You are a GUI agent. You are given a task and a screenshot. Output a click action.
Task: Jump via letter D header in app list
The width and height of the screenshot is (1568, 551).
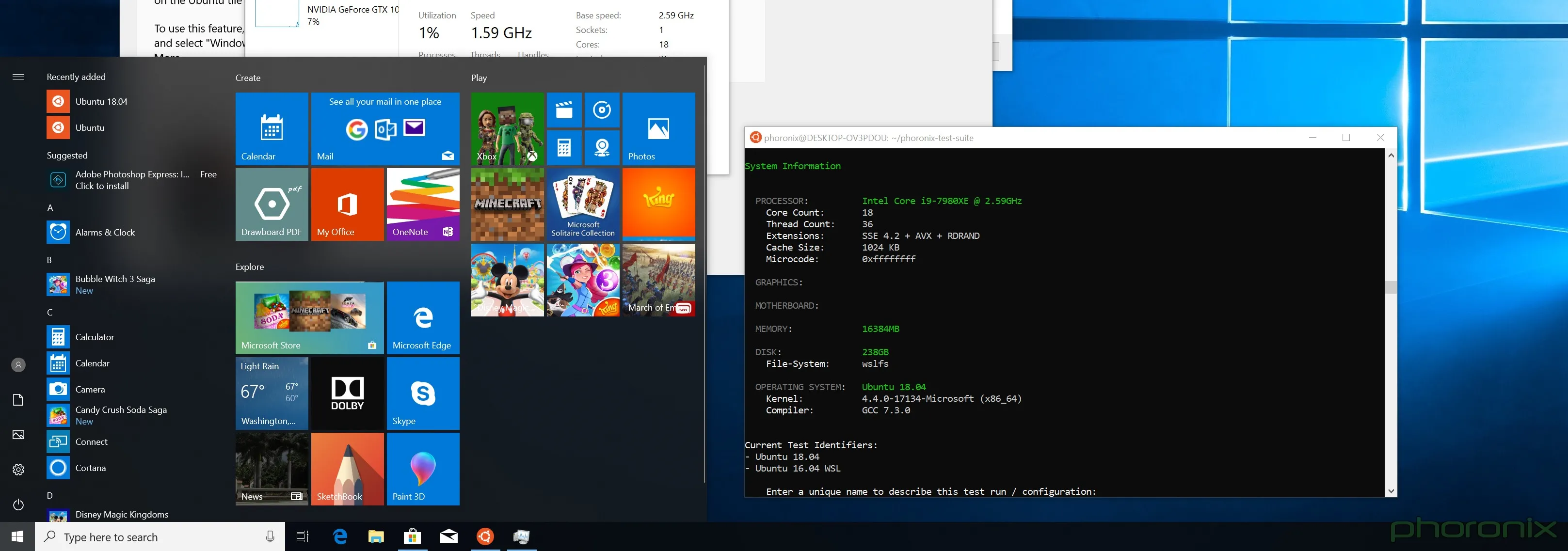[50, 495]
